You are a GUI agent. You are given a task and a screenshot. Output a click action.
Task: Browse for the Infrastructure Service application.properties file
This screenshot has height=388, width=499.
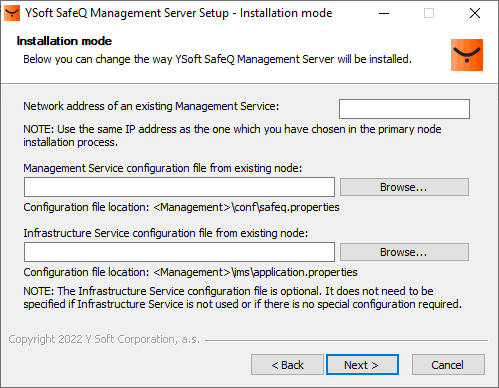pos(404,252)
